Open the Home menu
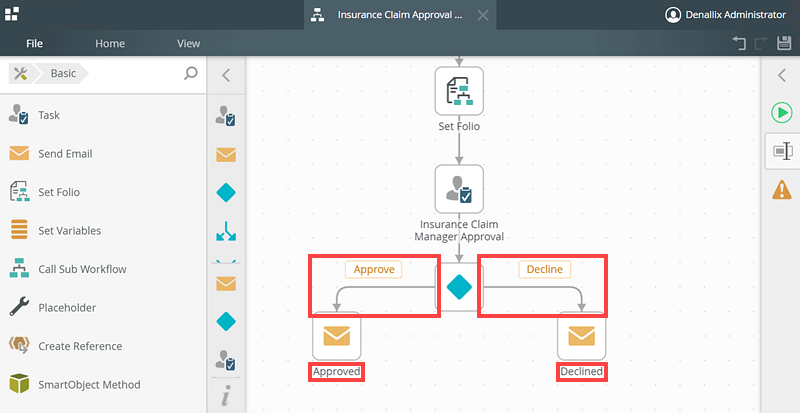Viewport: 800px width, 413px height. (x=110, y=43)
